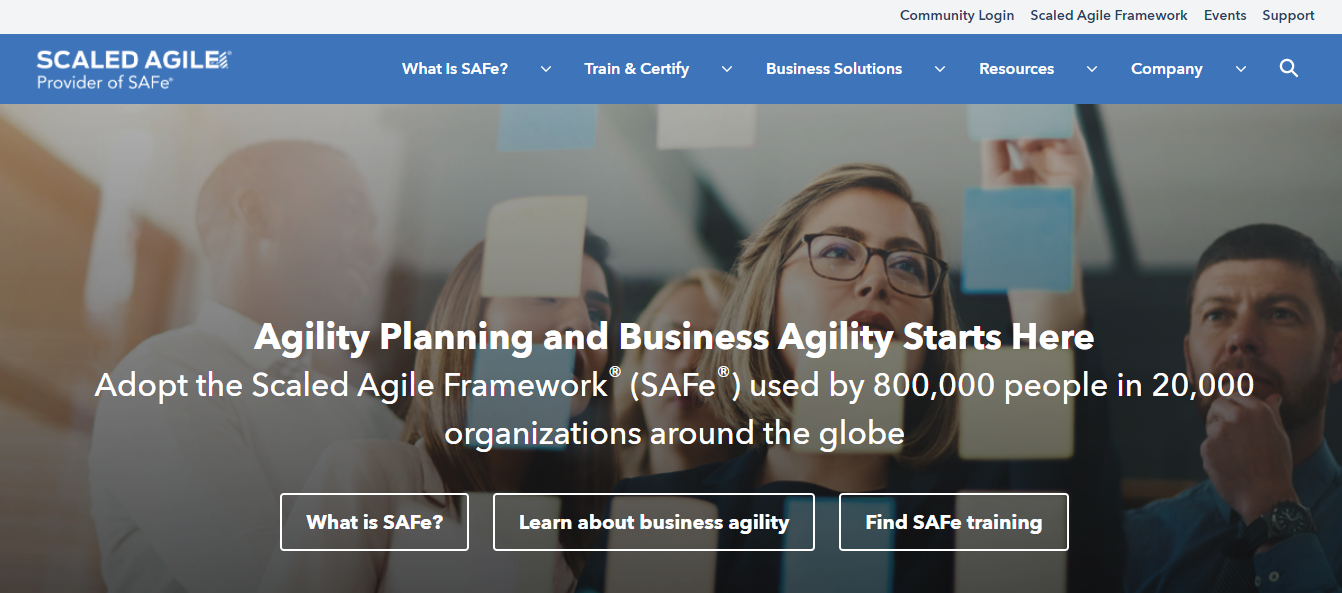Click the Find SAFe training button
This screenshot has height=593, width=1342.
pyautogui.click(x=953, y=522)
